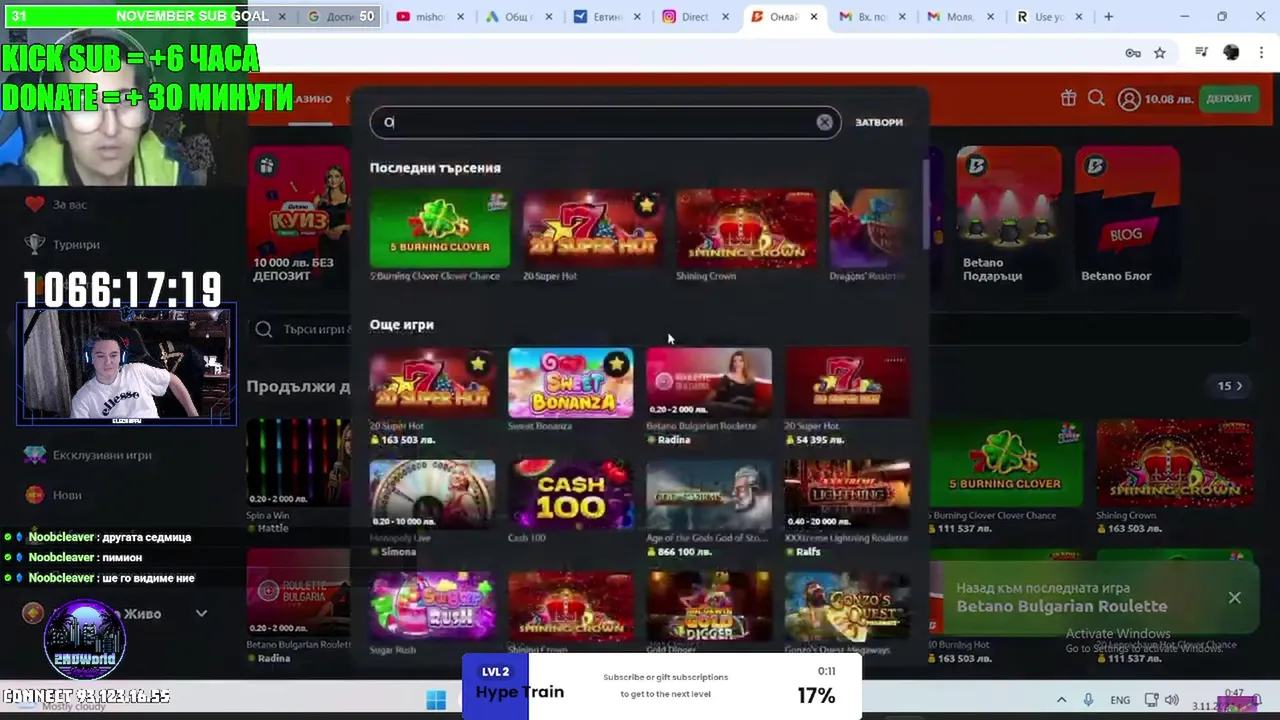Open the browser profile avatar icon
This screenshot has height=720, width=1280.
point(1231,53)
